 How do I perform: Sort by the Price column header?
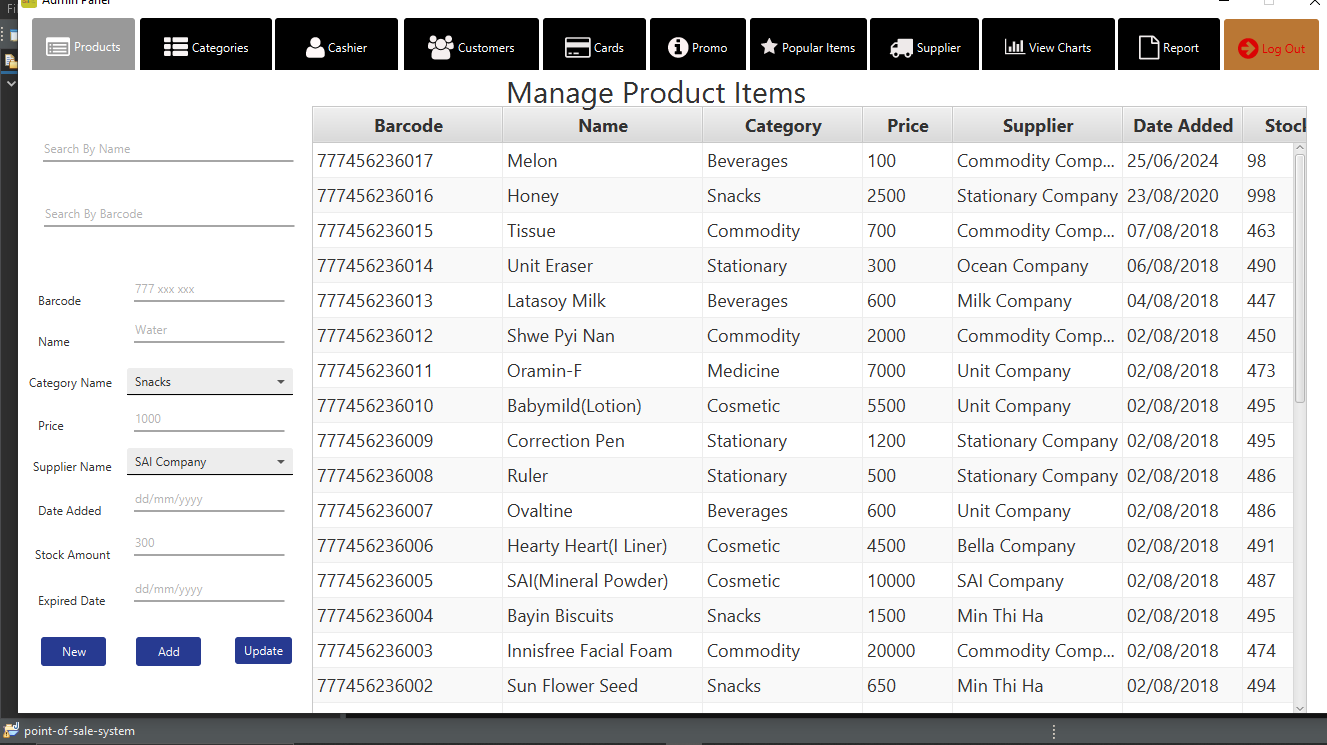pyautogui.click(x=907, y=125)
